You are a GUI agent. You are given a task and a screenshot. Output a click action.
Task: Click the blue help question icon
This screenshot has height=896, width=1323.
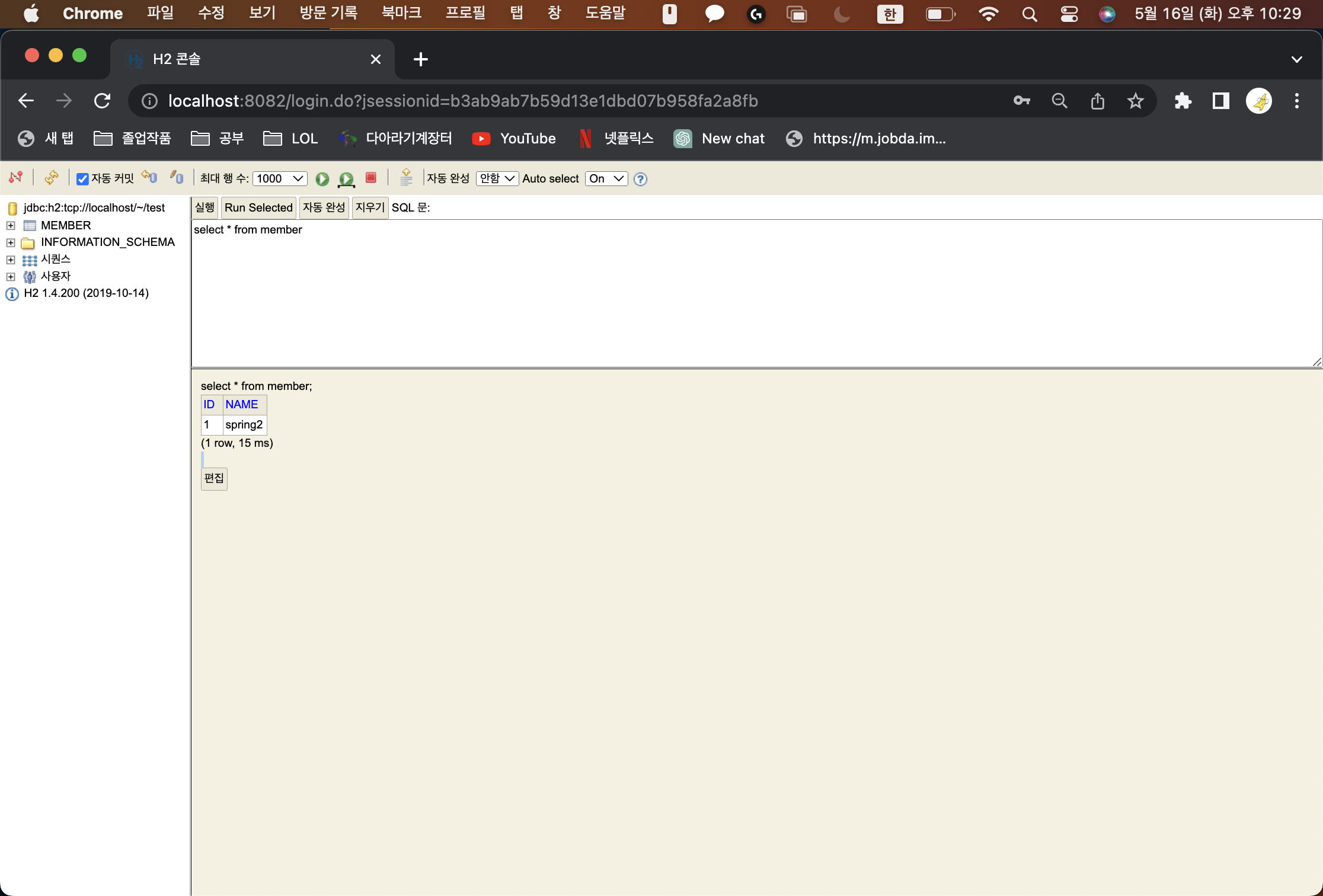coord(640,179)
